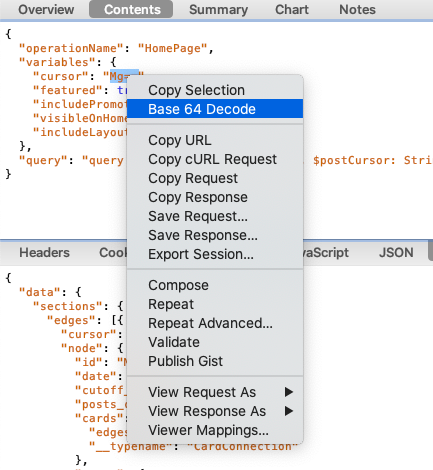Select the JSON response tab
Viewport: 433px width, 470px height.
pos(396,253)
